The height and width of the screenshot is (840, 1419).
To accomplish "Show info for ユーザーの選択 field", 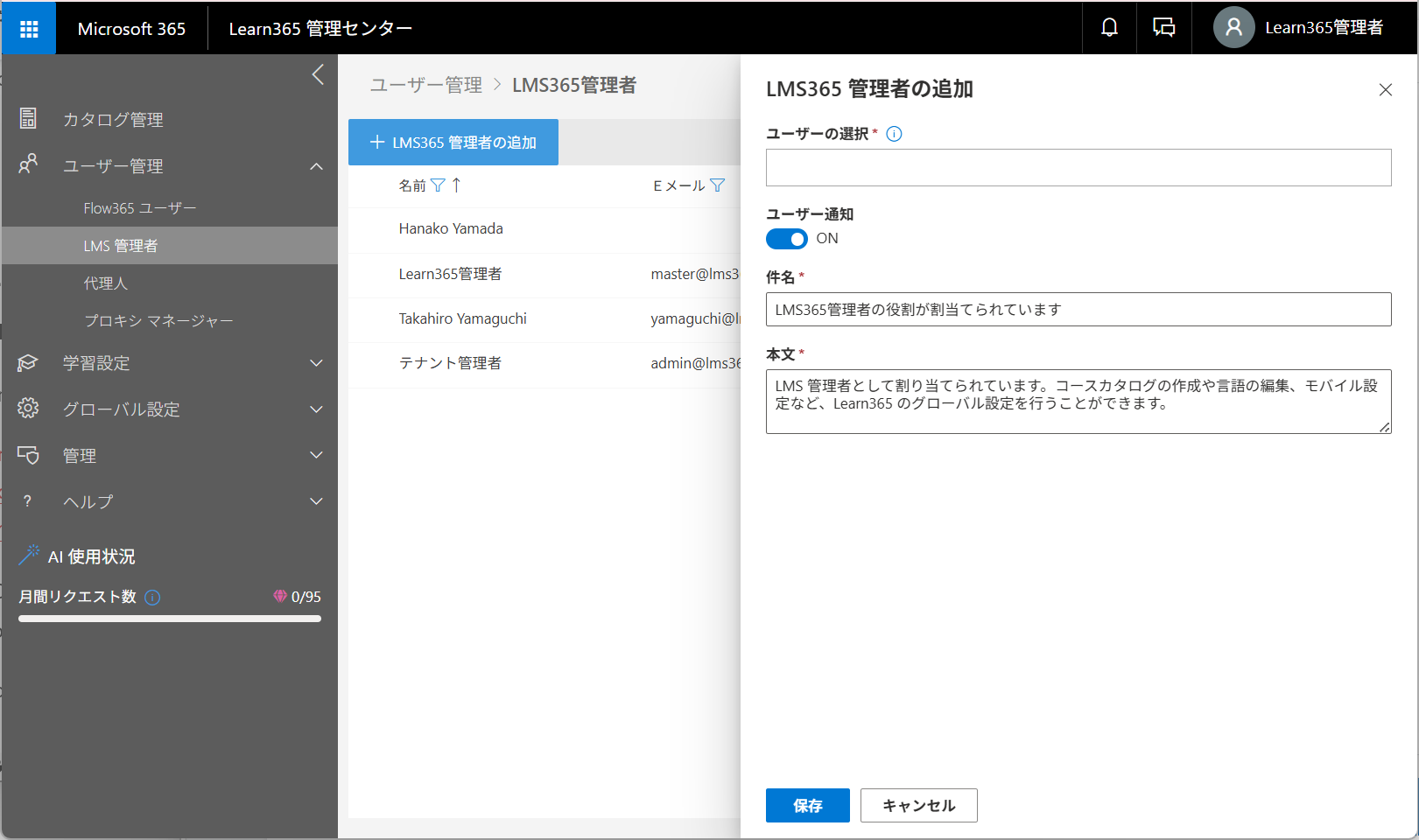I will point(894,134).
